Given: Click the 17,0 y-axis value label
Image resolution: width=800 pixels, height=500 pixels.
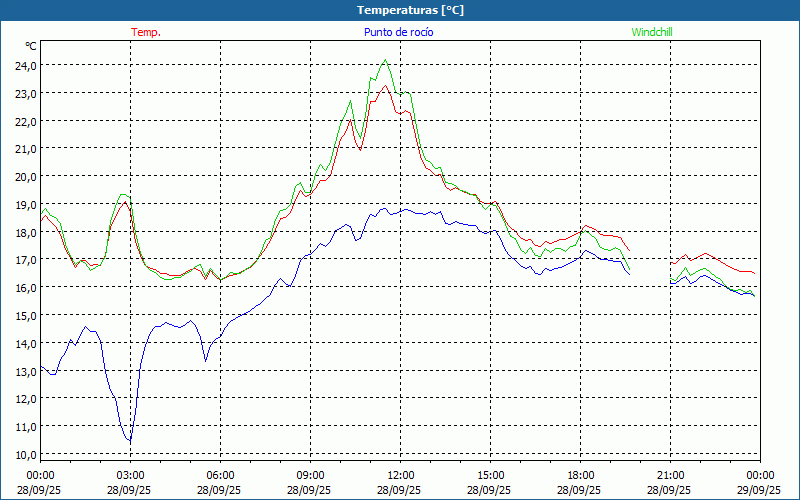Looking at the screenshot, I should click(25, 260).
